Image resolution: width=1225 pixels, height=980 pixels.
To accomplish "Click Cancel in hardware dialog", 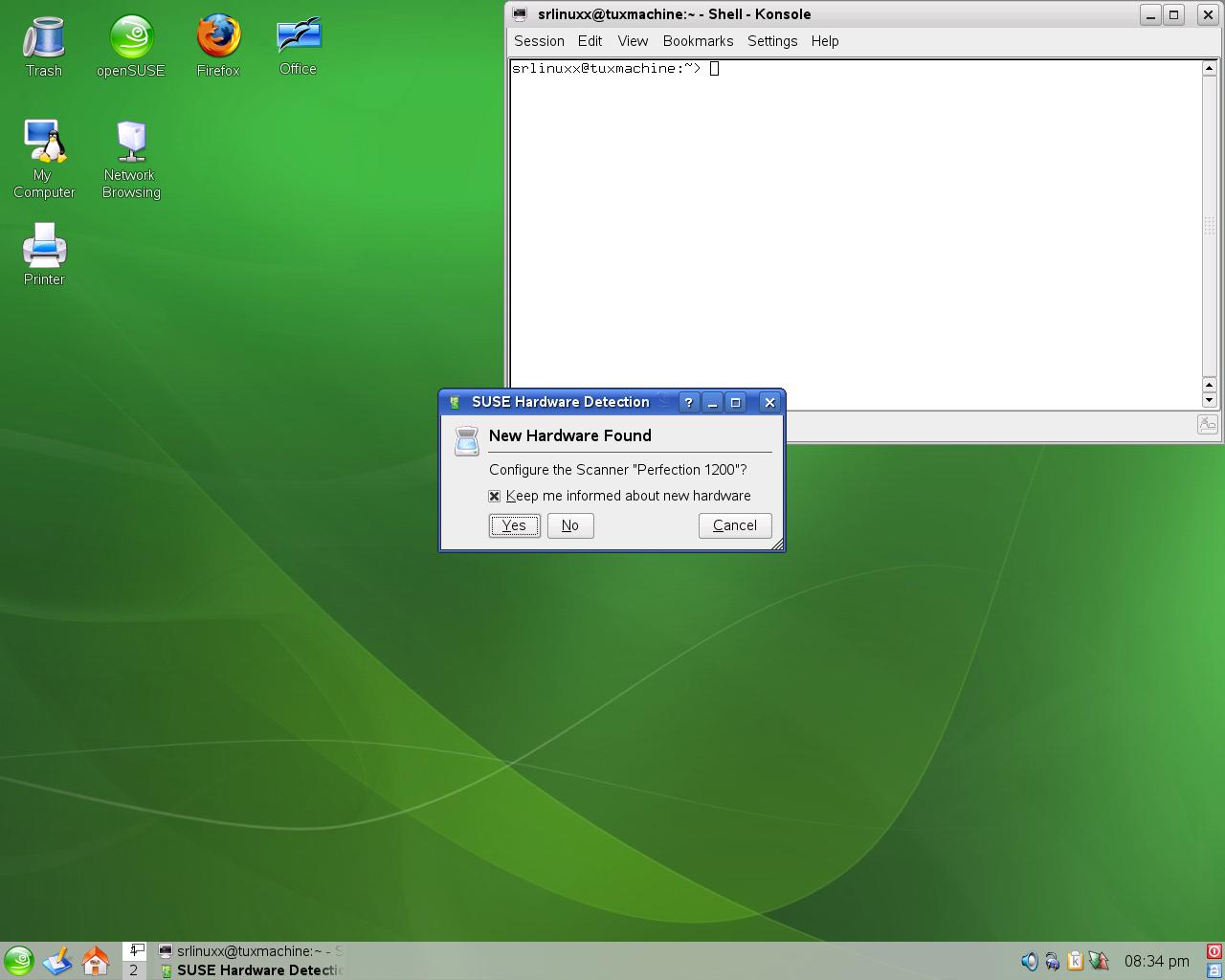I will coord(735,525).
